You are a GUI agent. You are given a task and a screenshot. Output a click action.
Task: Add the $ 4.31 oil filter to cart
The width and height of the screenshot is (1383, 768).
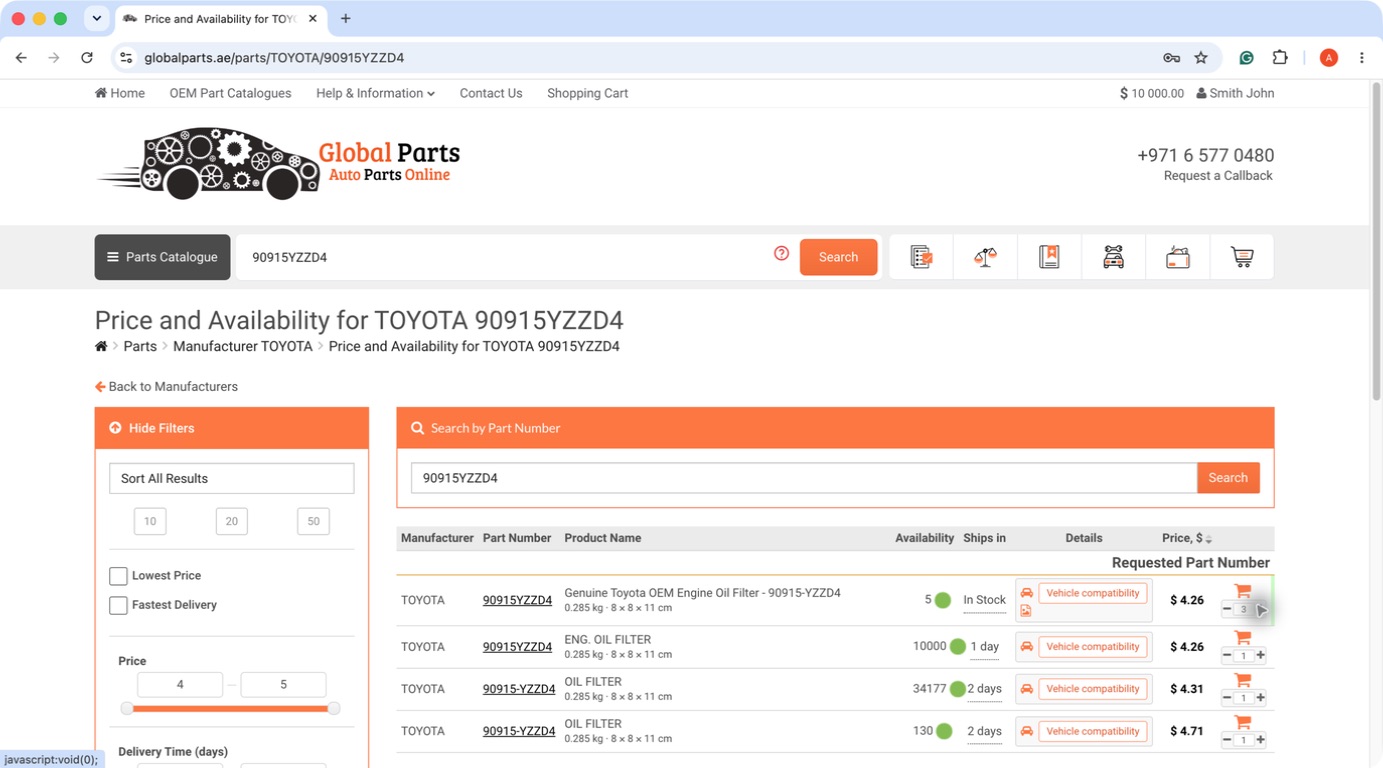(1243, 680)
